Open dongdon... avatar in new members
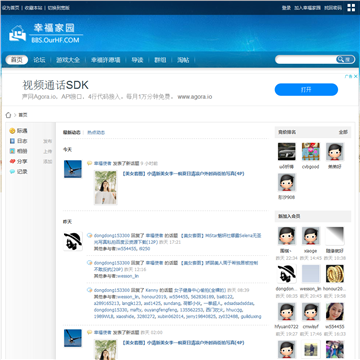360x360 pixels. 287,274
